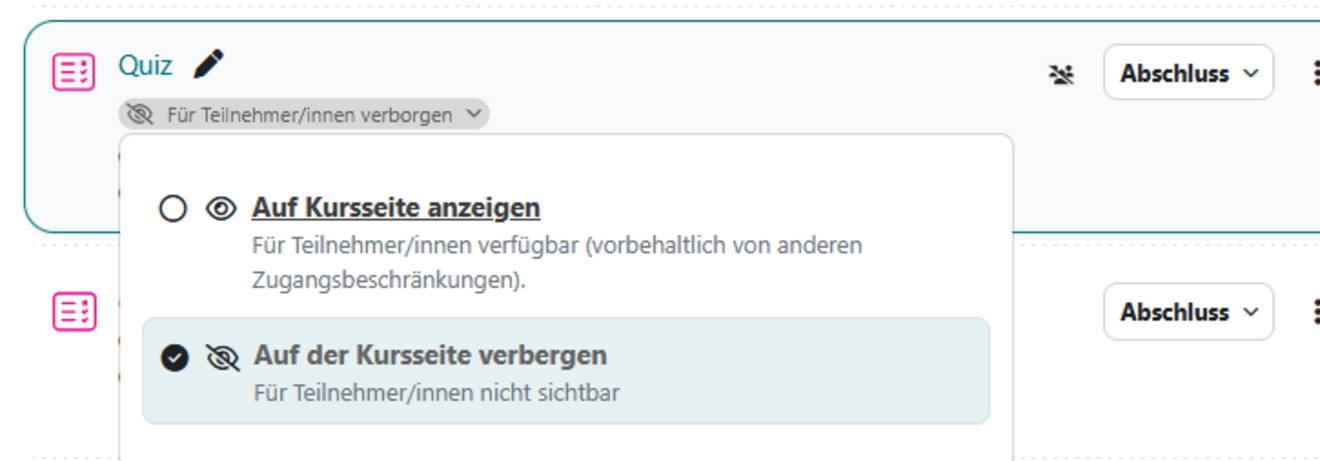Image resolution: width=1320 pixels, height=461 pixels.
Task: Click crossed-eye icon beside Auf der Kursseite verbergen
Action: tap(222, 357)
